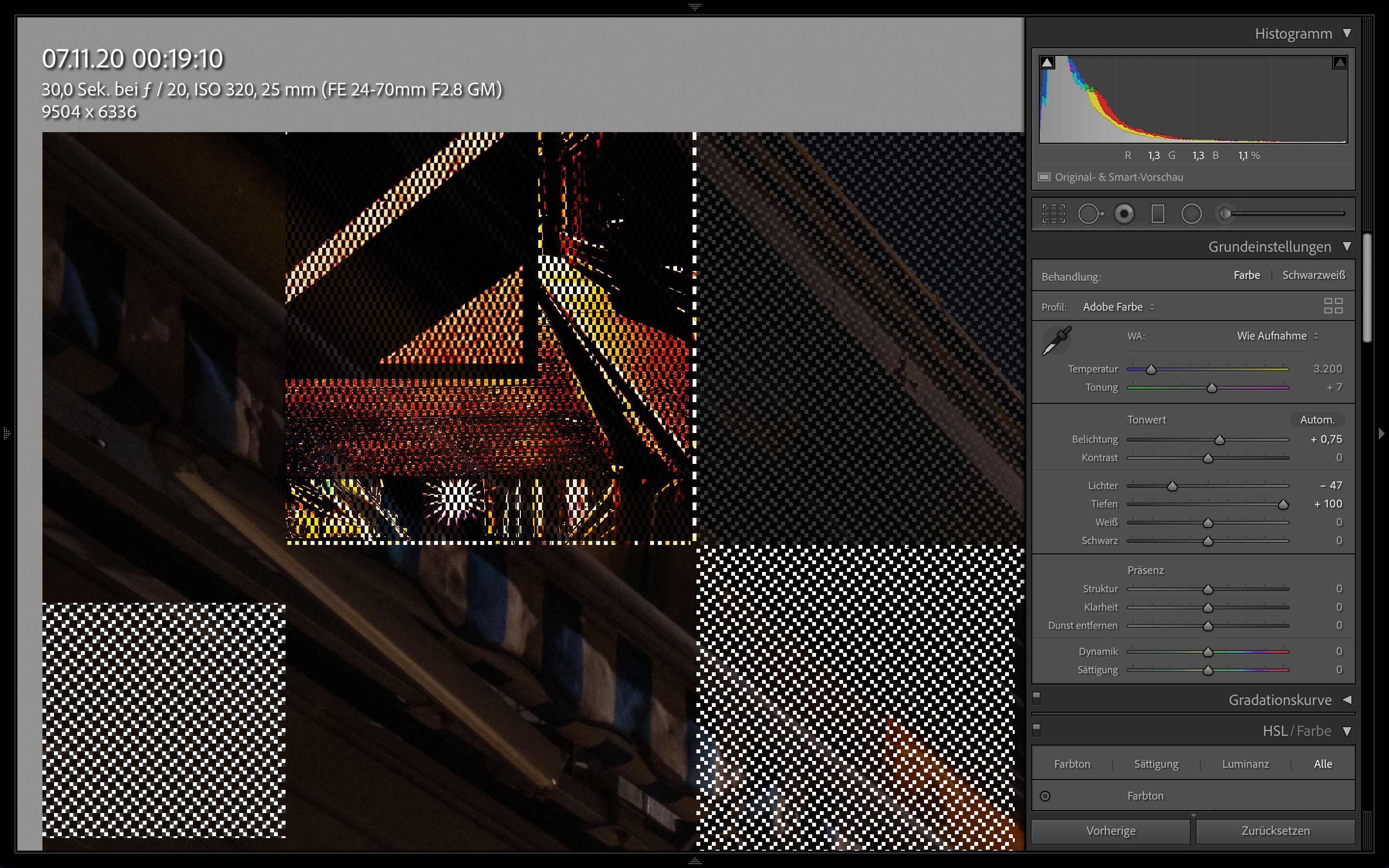Click the Belichtung slider handle
Screen dimensions: 1389x868
(x=1220, y=440)
